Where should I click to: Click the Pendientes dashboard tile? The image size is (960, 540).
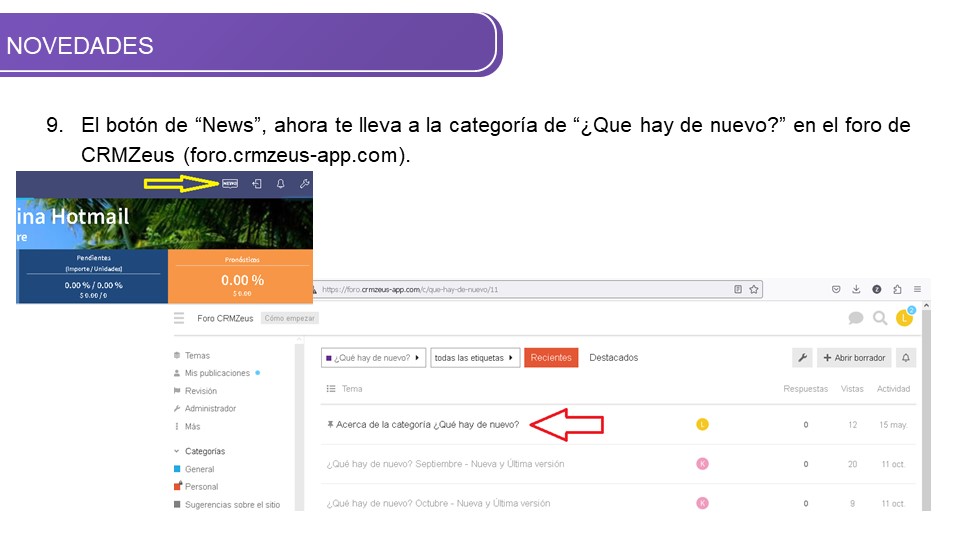[x=92, y=276]
